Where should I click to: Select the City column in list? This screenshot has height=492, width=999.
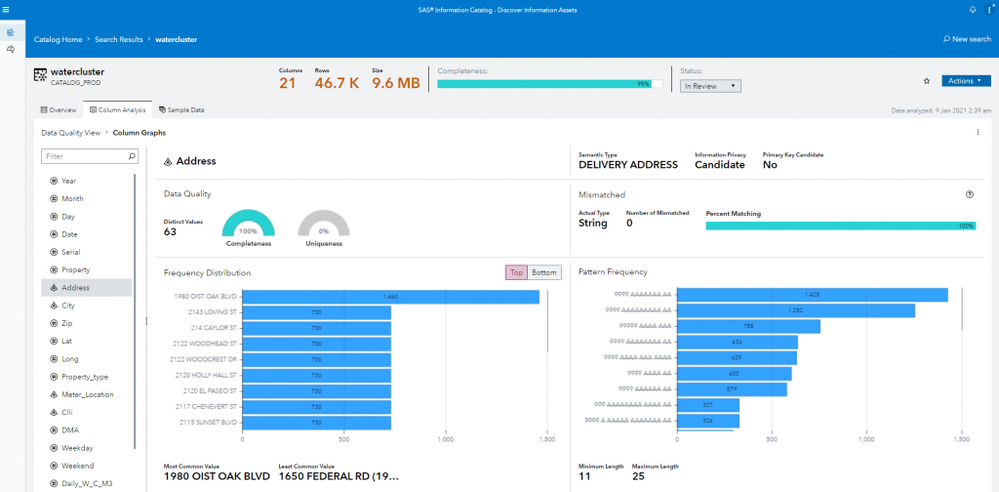click(x=68, y=305)
